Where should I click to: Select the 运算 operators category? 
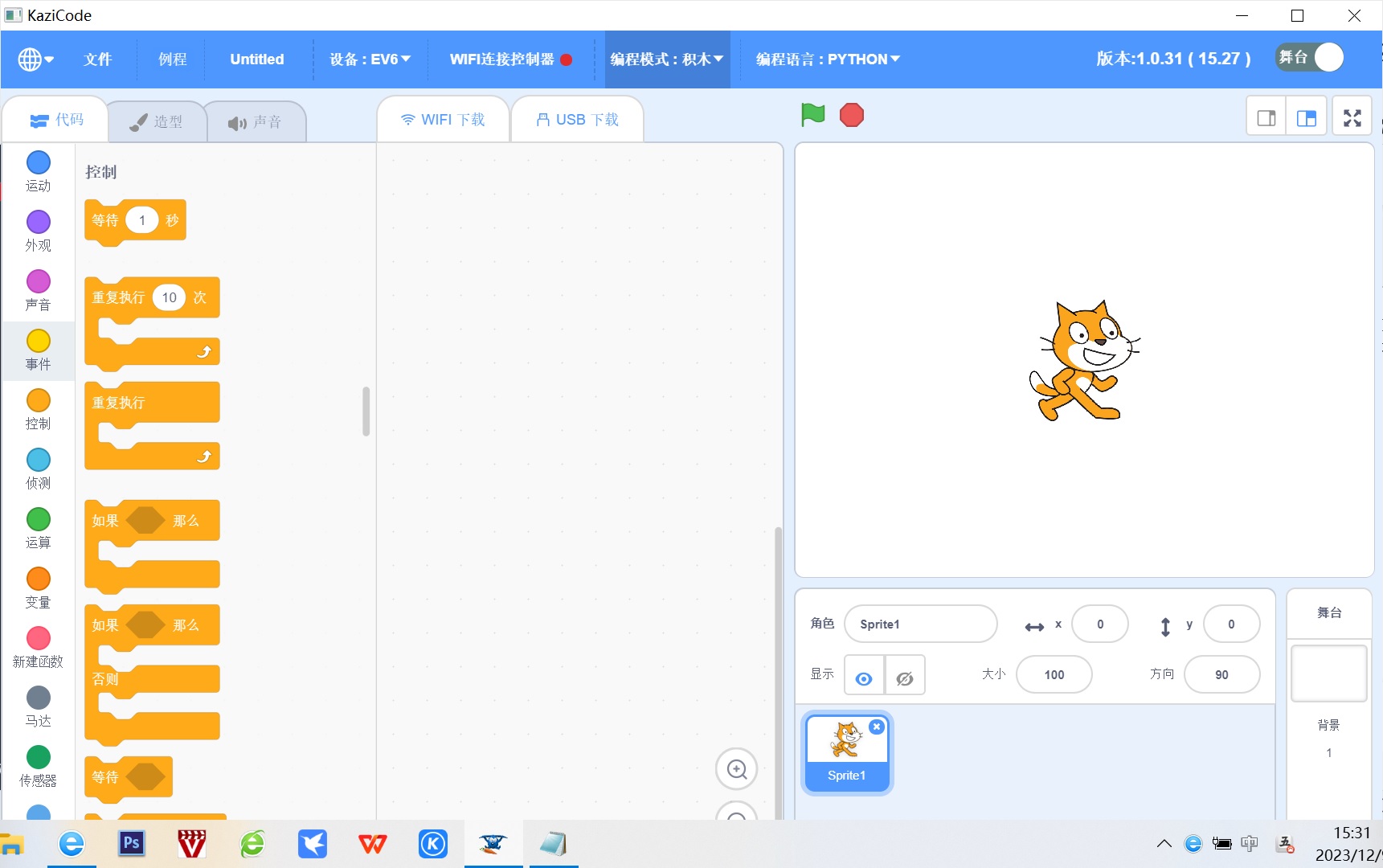click(38, 529)
